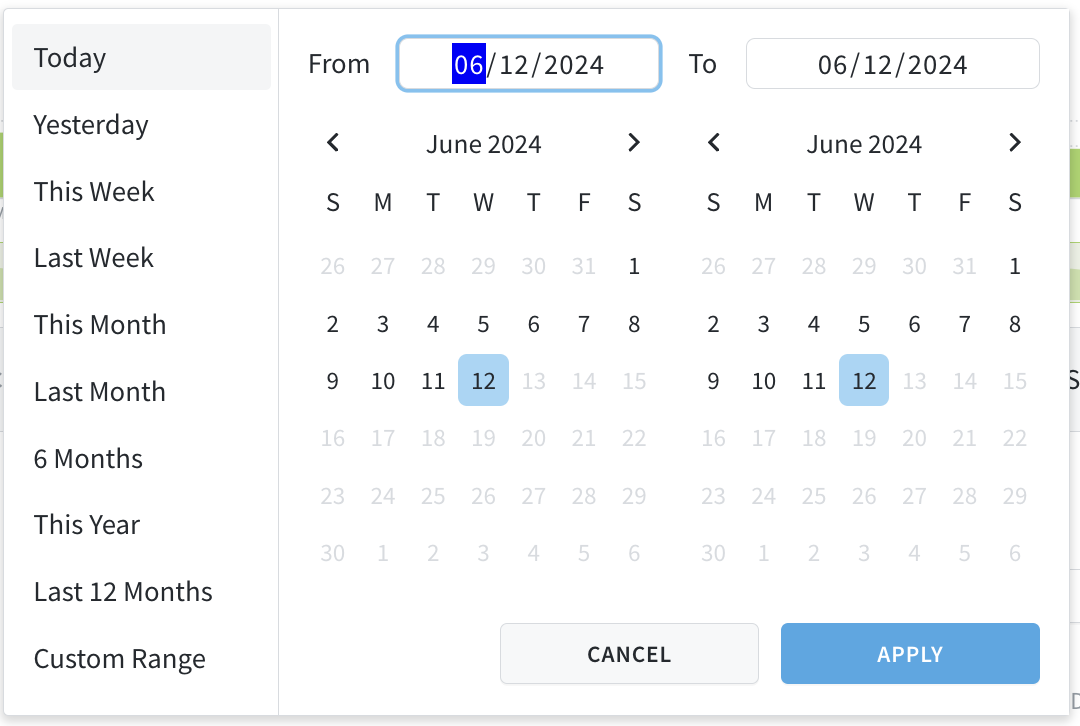1080x726 pixels.
Task: Choose the Last Month preset
Action: pos(99,391)
